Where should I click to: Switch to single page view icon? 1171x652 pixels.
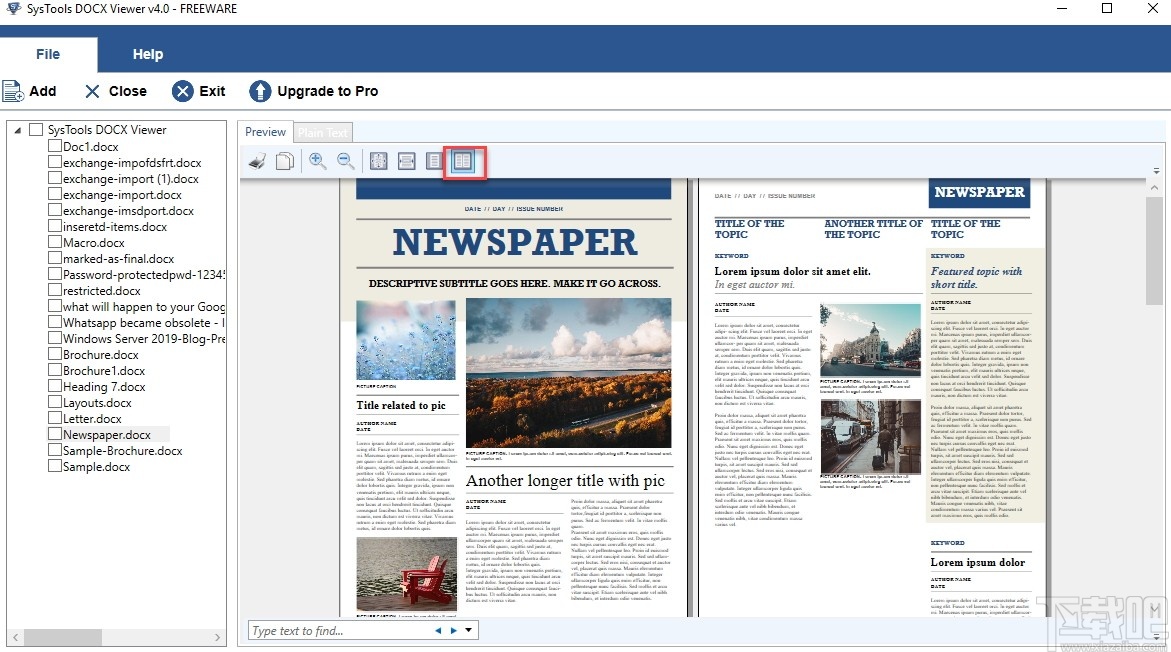pos(434,160)
